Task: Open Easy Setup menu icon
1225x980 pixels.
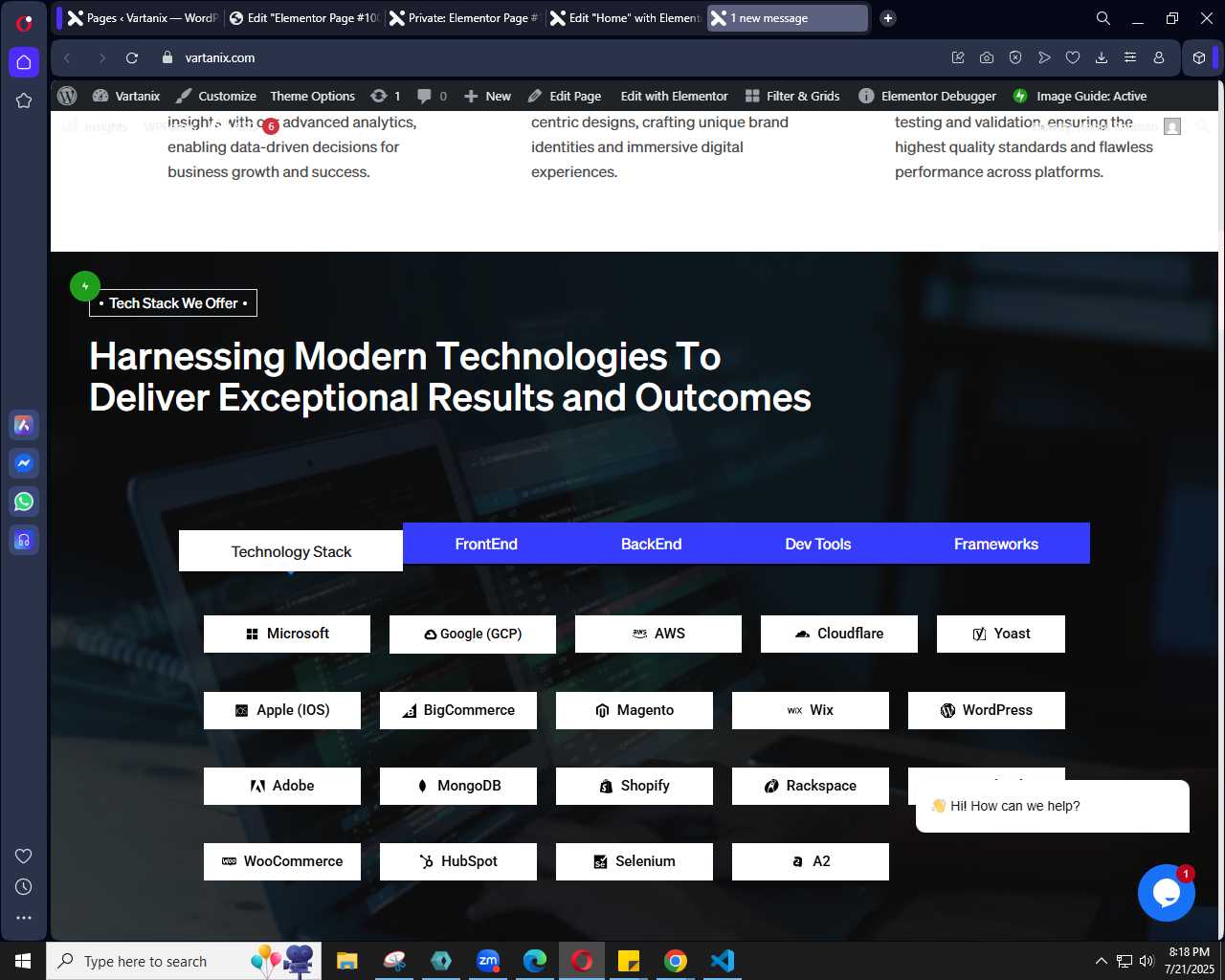Action: point(1130,57)
